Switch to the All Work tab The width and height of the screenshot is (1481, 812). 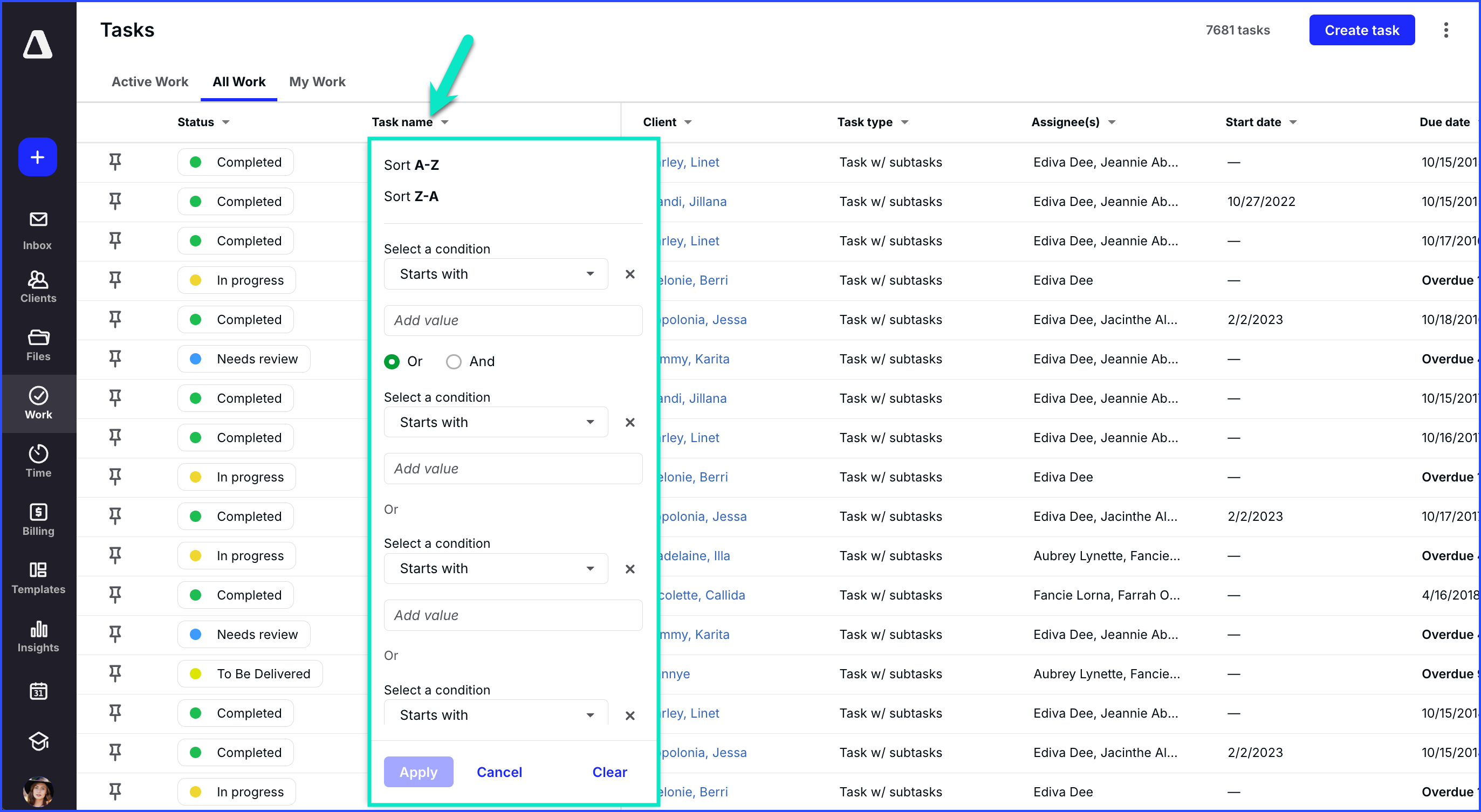tap(238, 81)
